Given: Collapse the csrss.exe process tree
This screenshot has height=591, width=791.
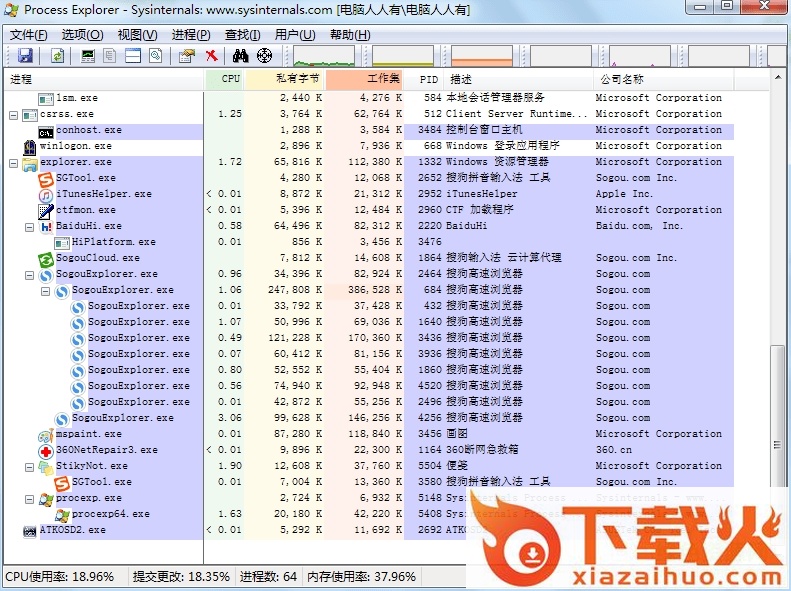Looking at the screenshot, I should tap(13, 114).
